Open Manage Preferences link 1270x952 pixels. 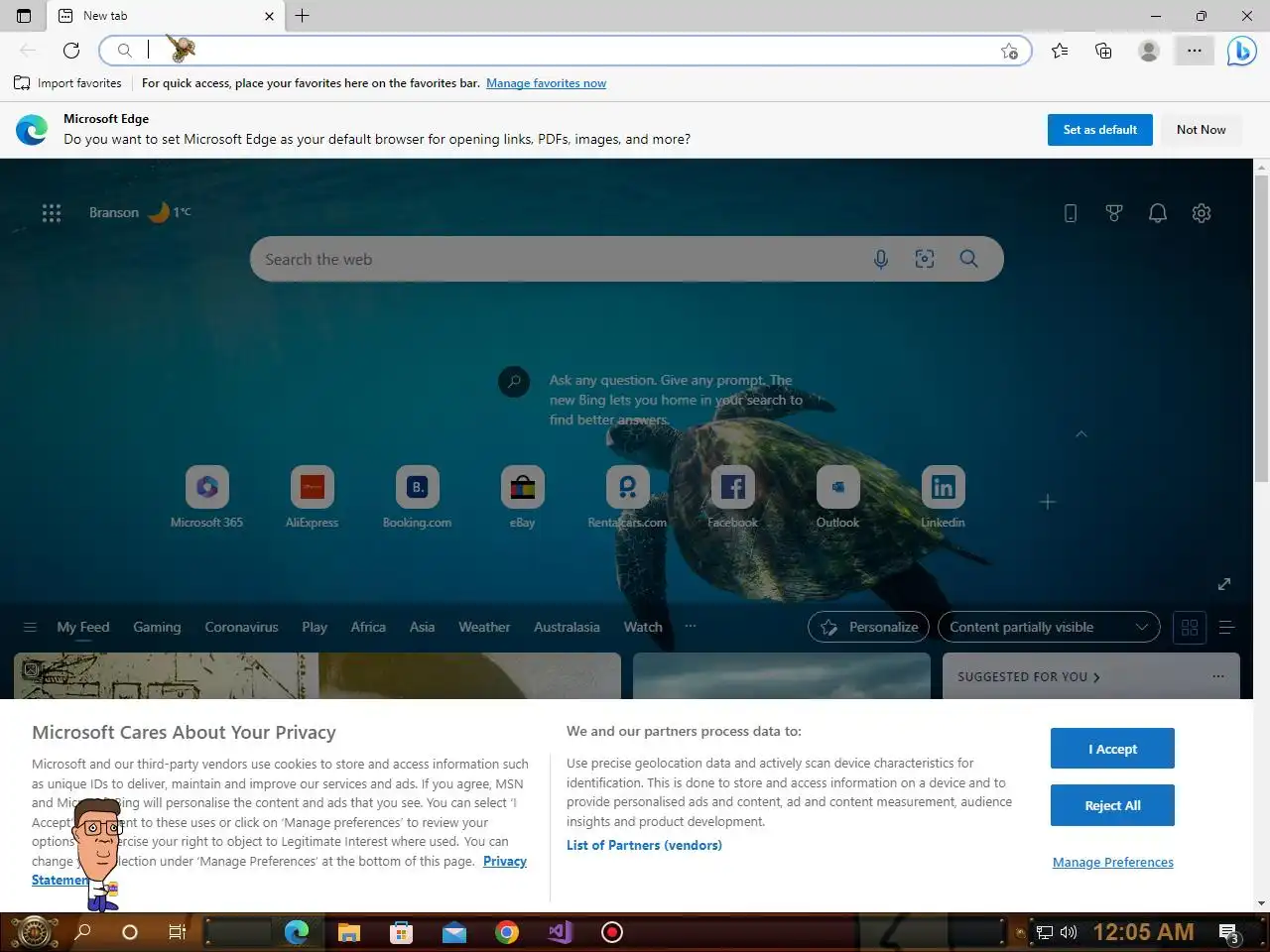1113,862
